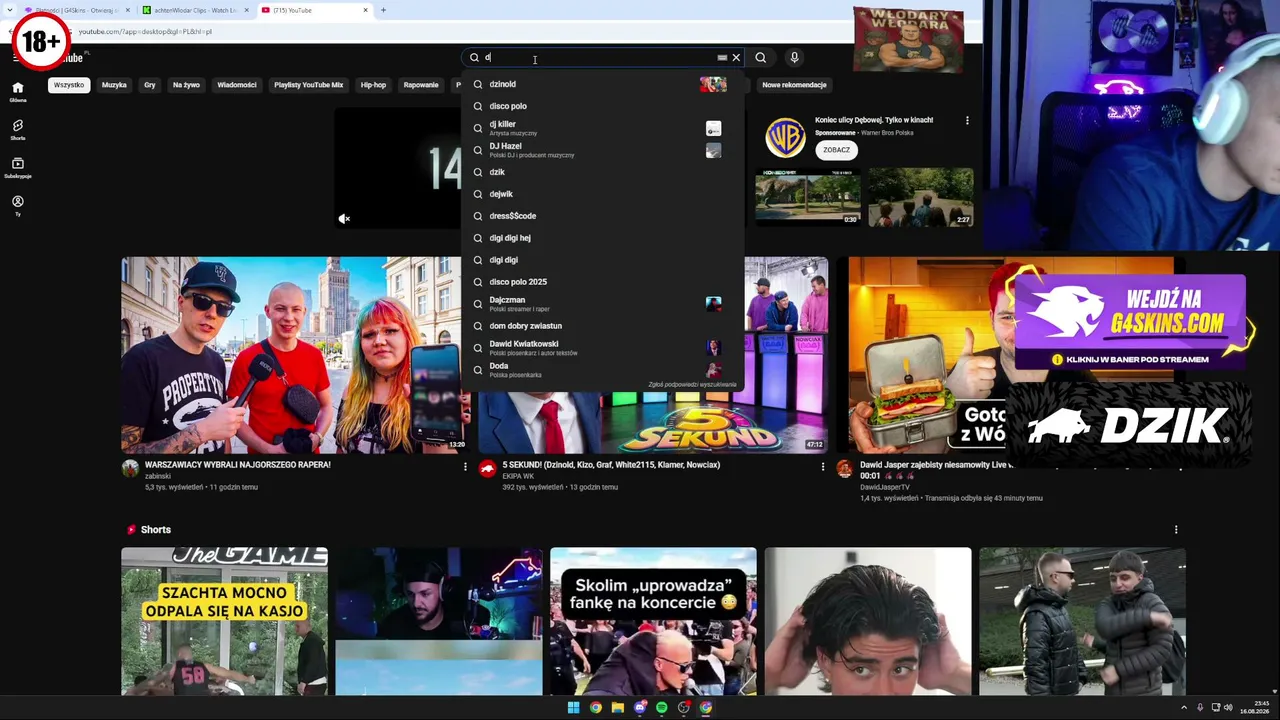Select the dejwik search suggestion
The height and width of the screenshot is (720, 1280).
point(603,194)
